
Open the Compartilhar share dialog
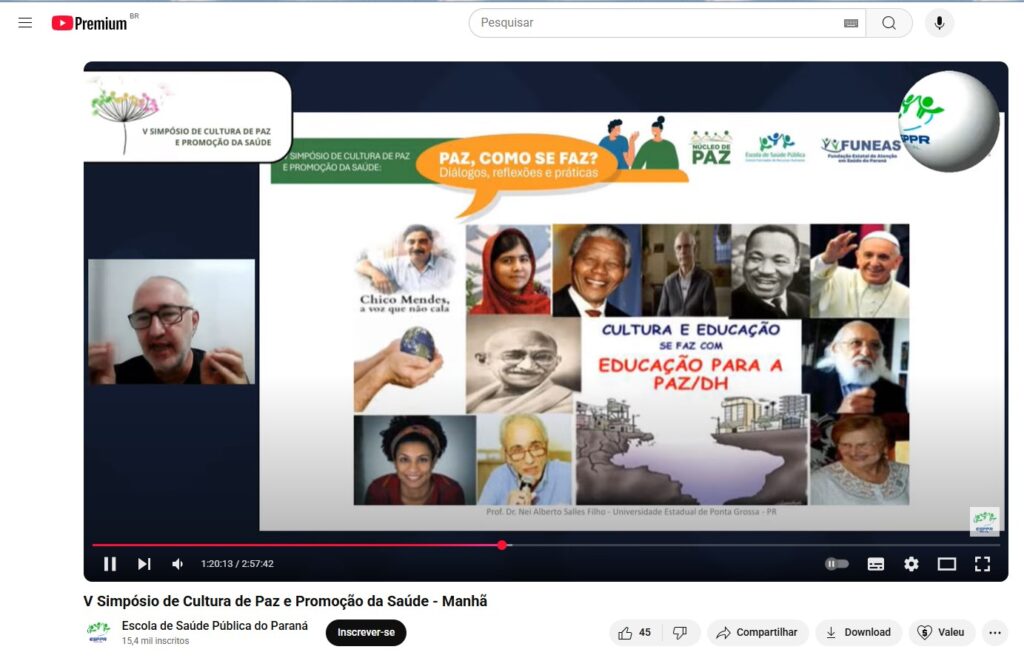(x=757, y=632)
